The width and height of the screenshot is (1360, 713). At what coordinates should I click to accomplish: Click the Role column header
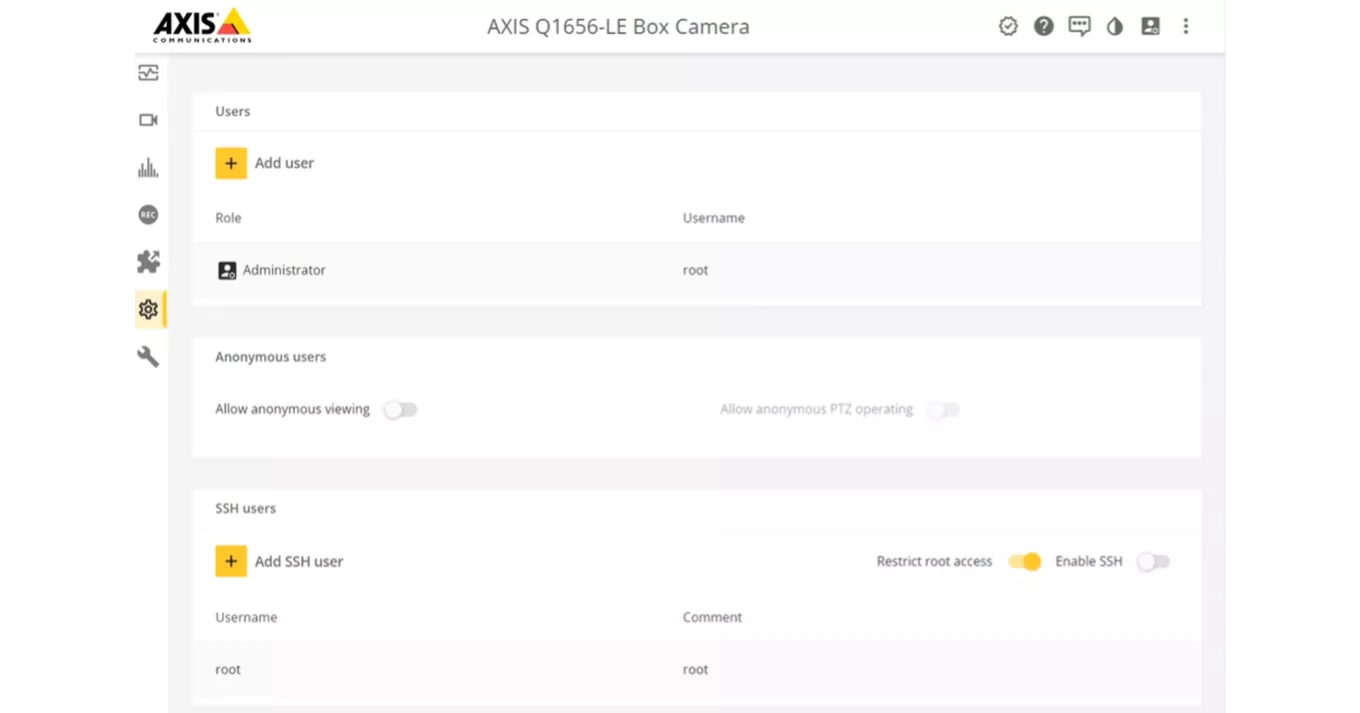point(228,218)
